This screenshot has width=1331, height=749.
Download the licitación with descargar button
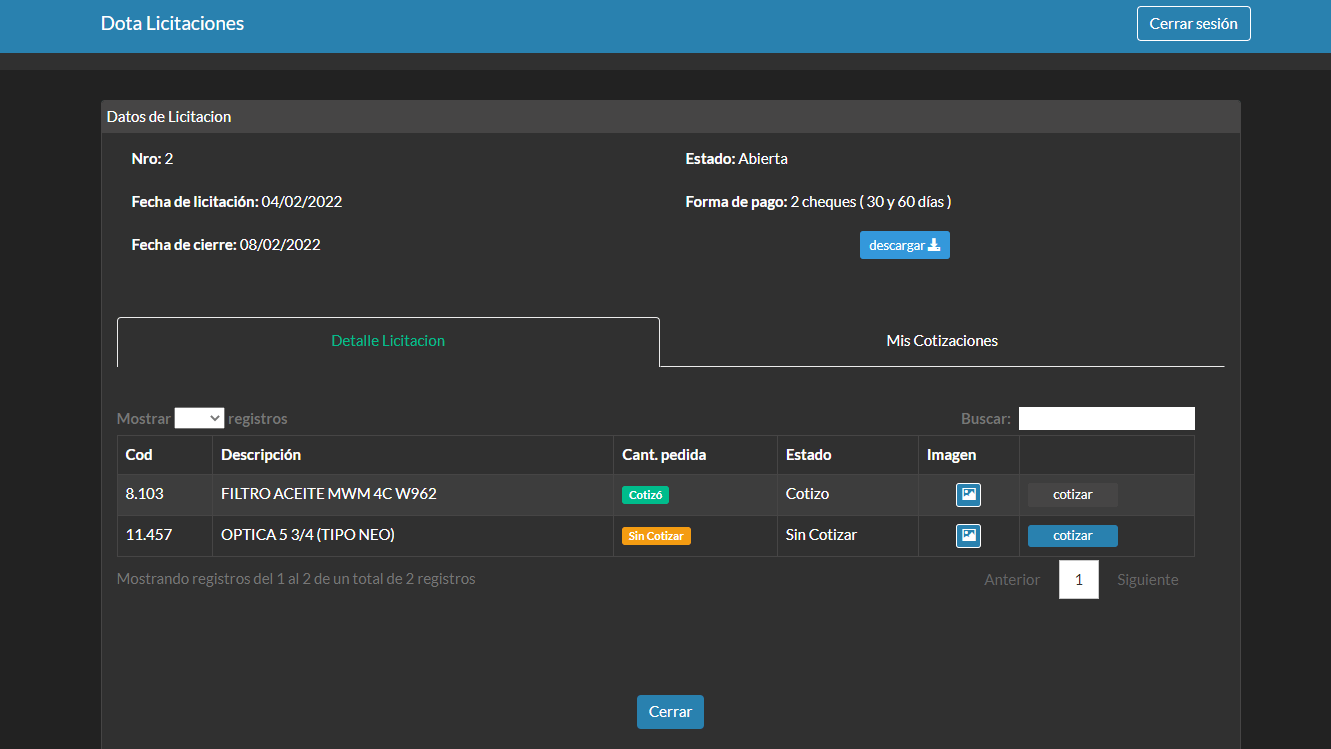(x=904, y=245)
